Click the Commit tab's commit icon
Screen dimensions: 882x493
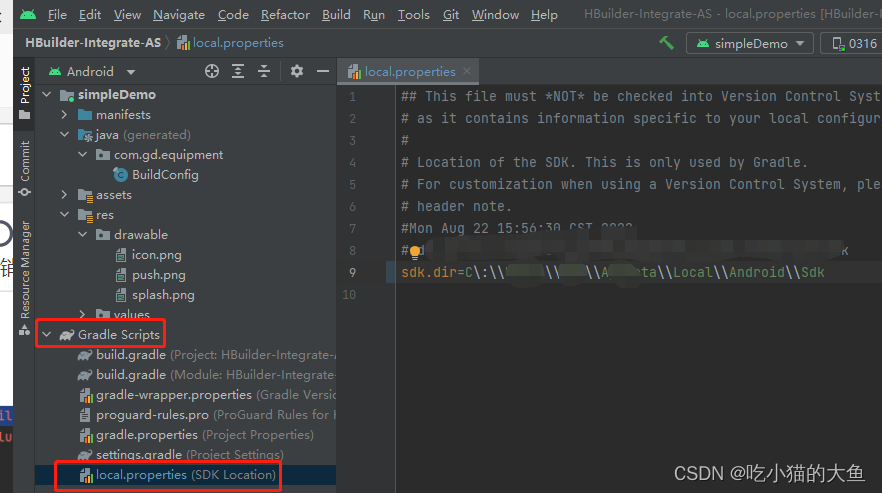click(x=25, y=192)
